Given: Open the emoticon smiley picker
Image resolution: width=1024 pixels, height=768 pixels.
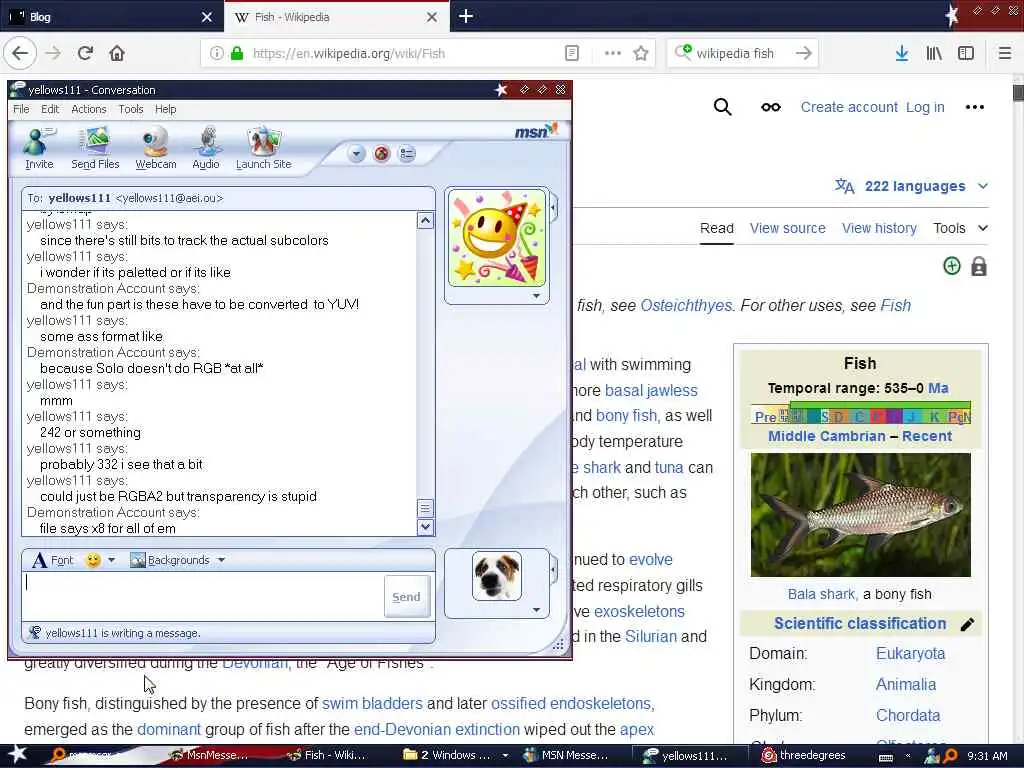Looking at the screenshot, I should point(93,560).
